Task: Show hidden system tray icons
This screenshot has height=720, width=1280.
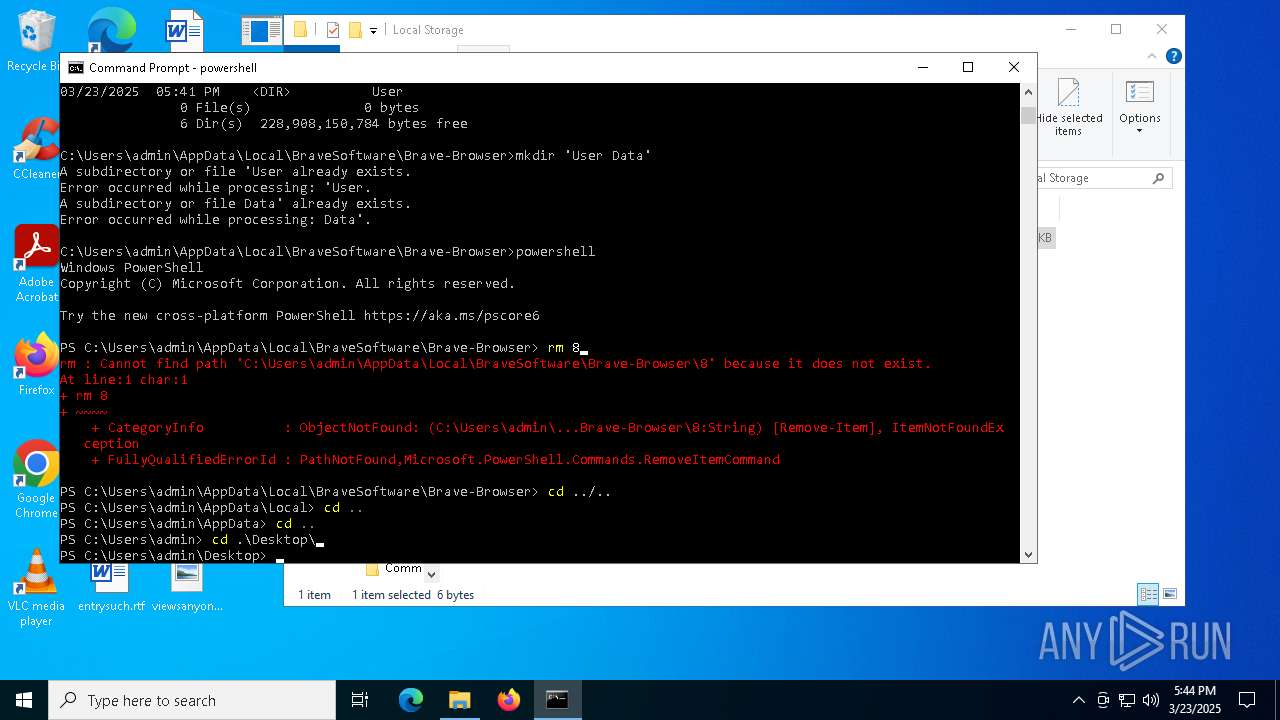Action: (x=1078, y=700)
